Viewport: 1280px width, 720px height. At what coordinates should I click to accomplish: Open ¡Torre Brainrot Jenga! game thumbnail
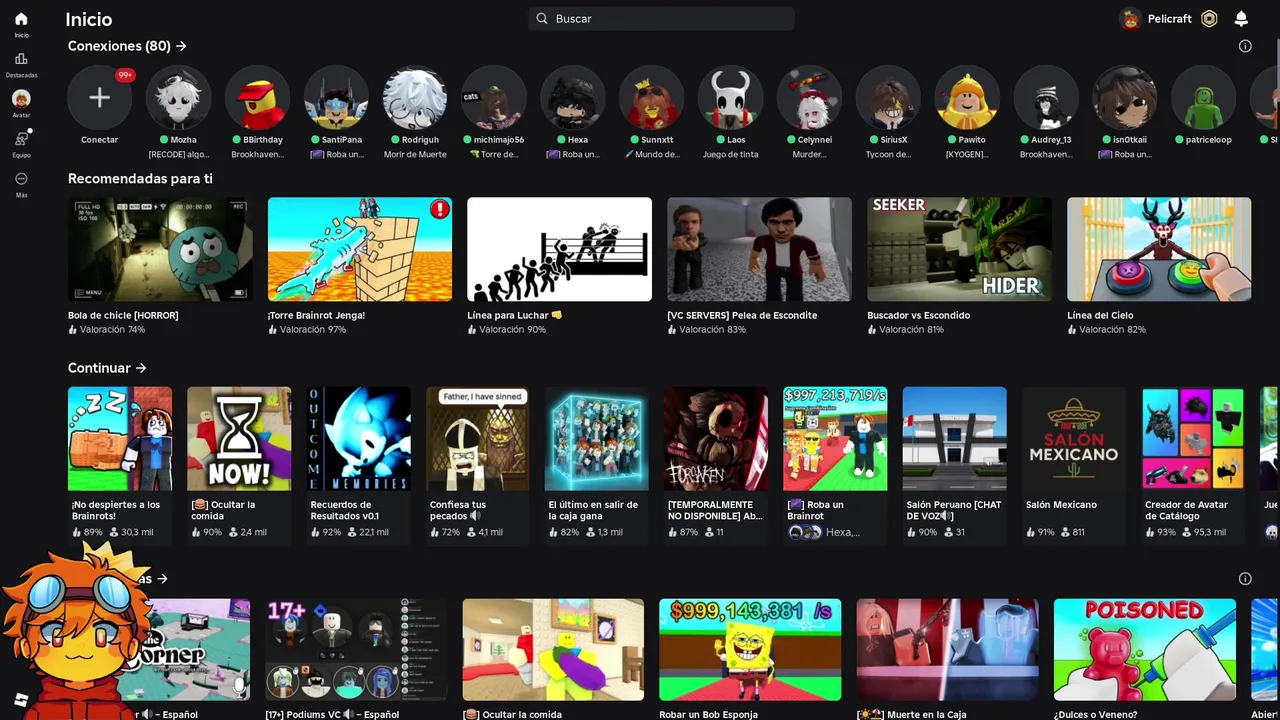[x=360, y=249]
